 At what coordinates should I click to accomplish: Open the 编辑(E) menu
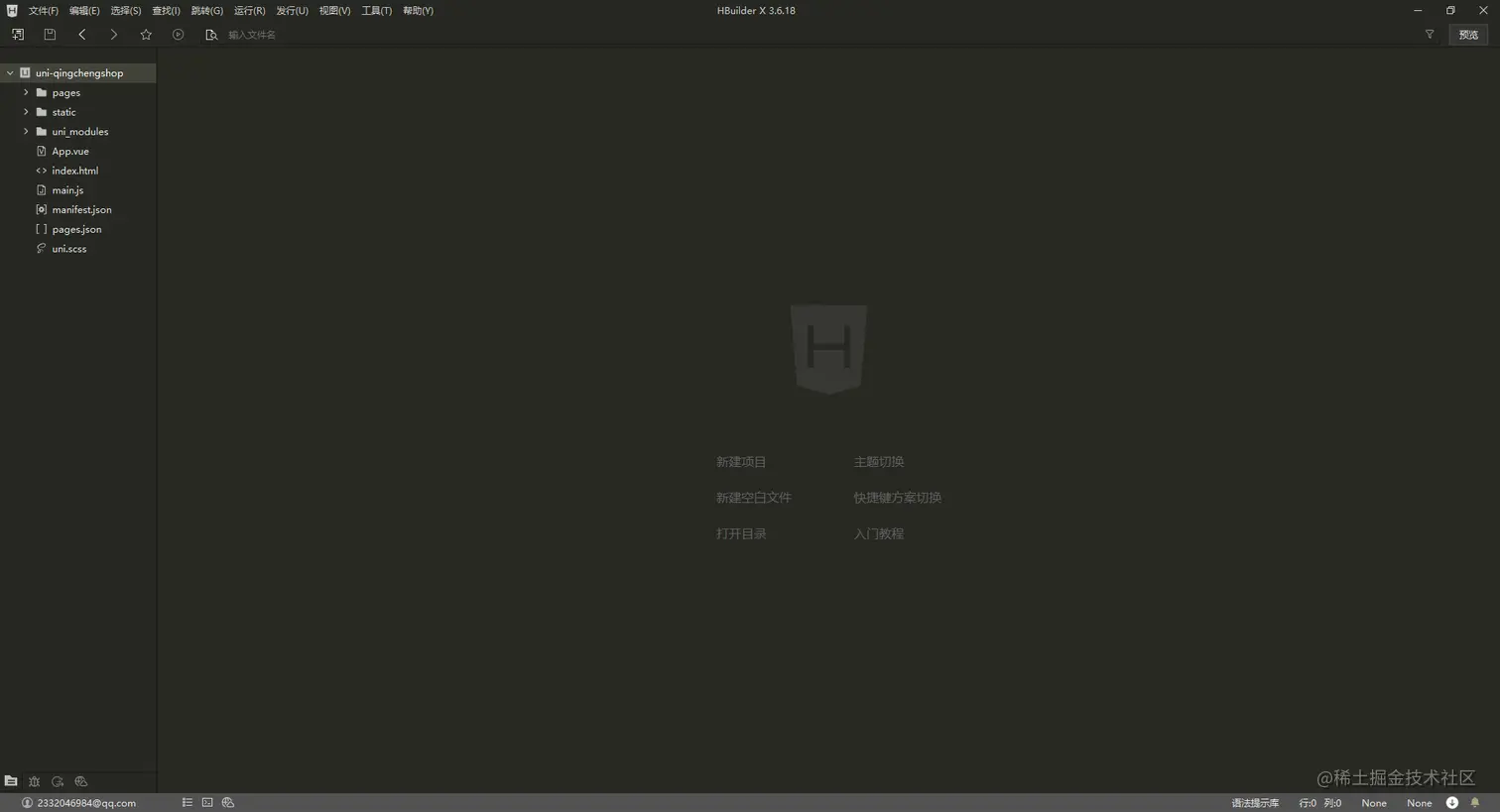[84, 11]
